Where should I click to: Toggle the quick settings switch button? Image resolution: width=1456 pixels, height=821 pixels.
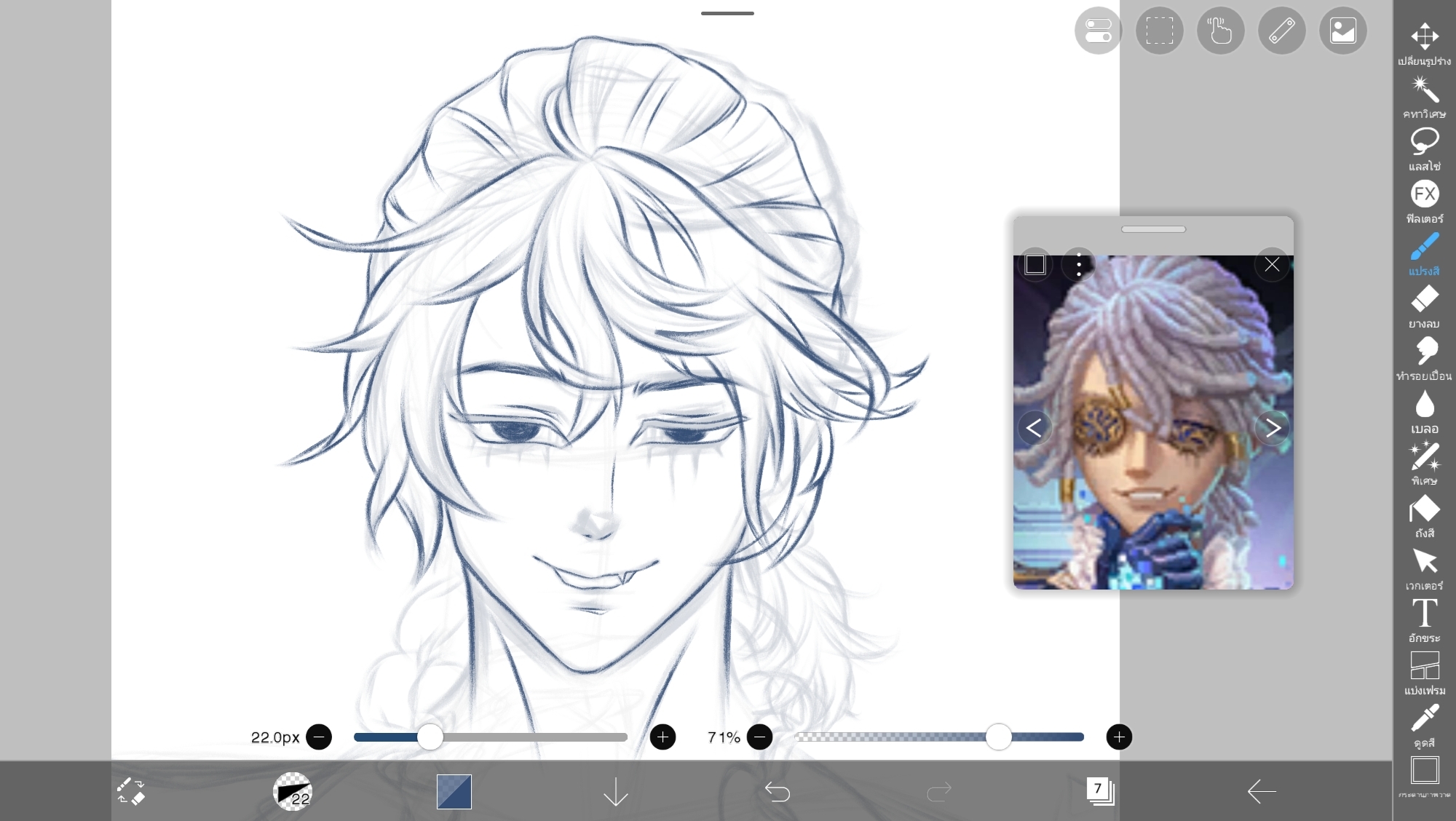1098,31
